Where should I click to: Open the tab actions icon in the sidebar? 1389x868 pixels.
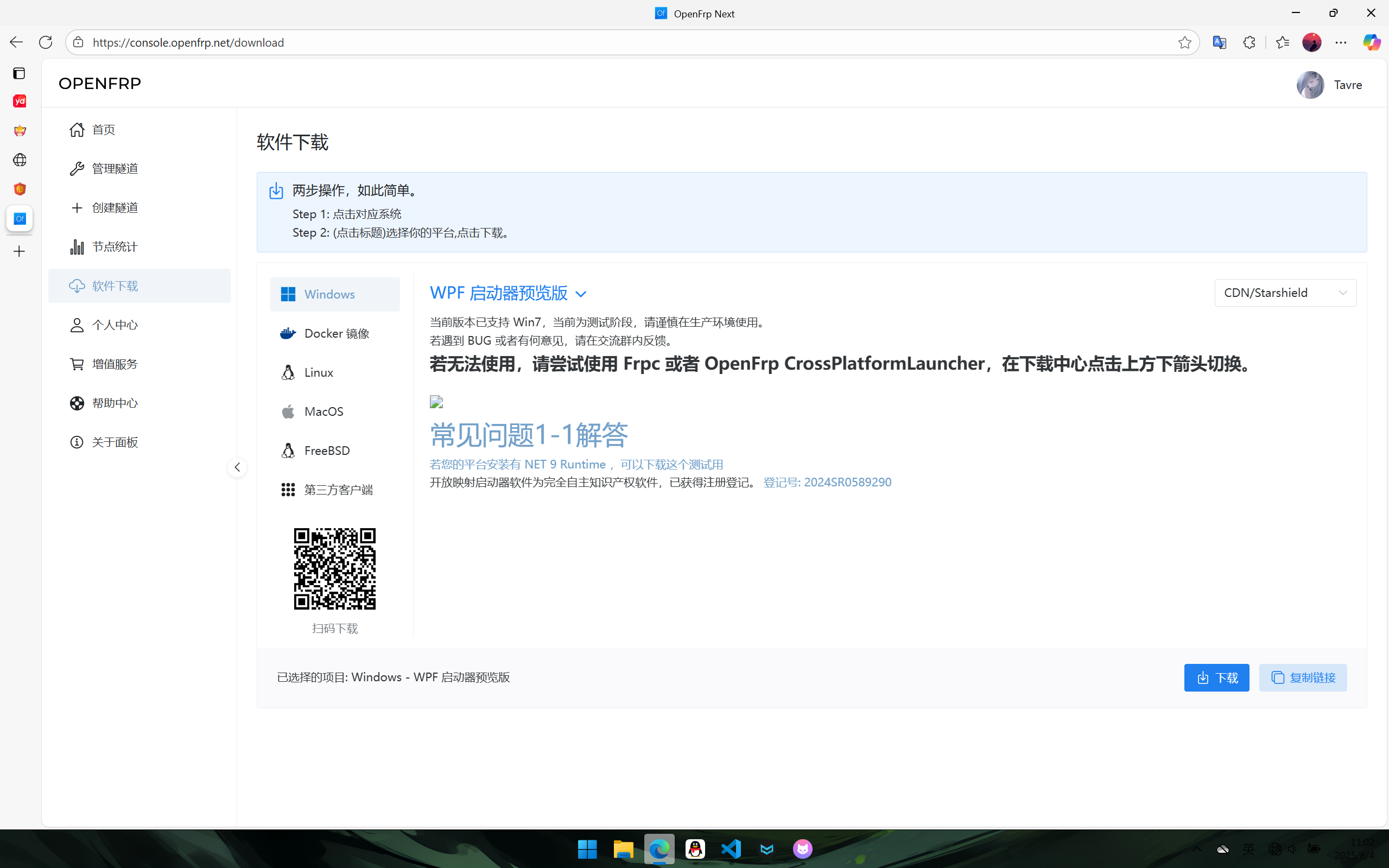[19, 73]
